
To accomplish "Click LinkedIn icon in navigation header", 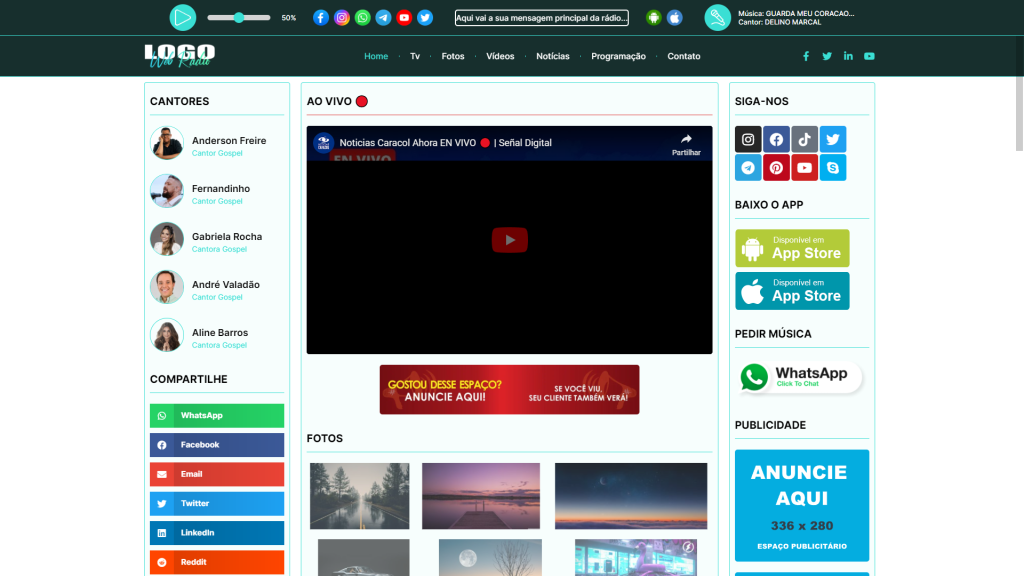I will [x=848, y=56].
